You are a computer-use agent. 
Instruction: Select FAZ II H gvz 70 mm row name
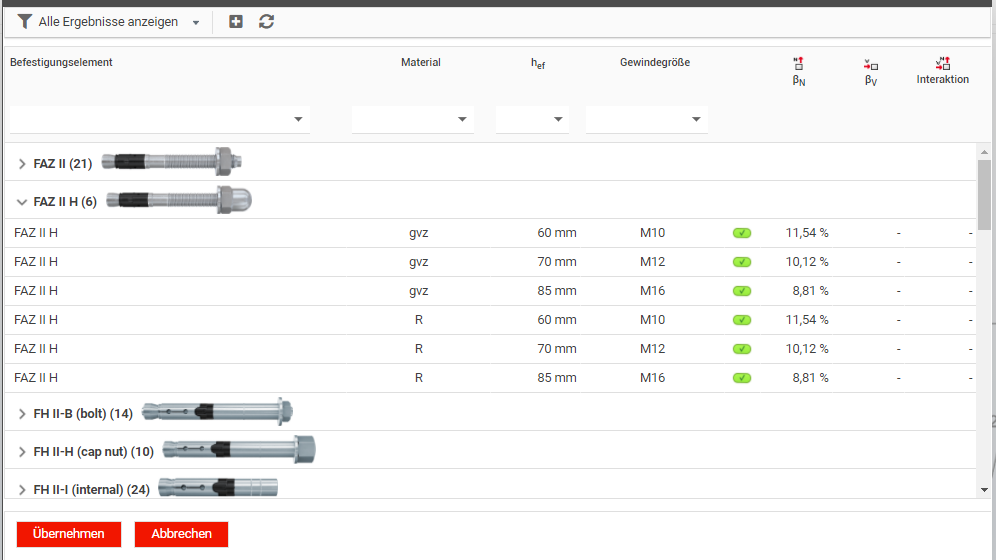click(x=36, y=262)
